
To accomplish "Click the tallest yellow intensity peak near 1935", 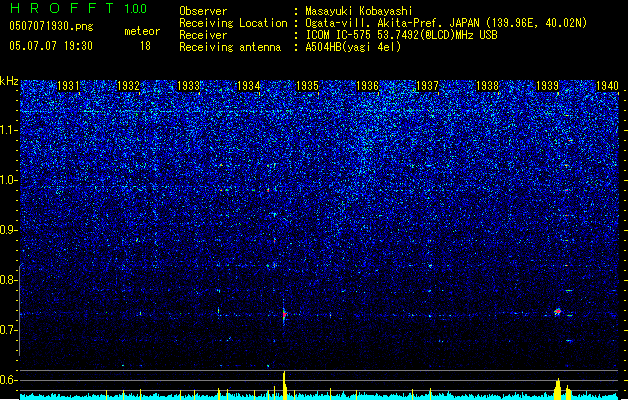I will pos(284,386).
